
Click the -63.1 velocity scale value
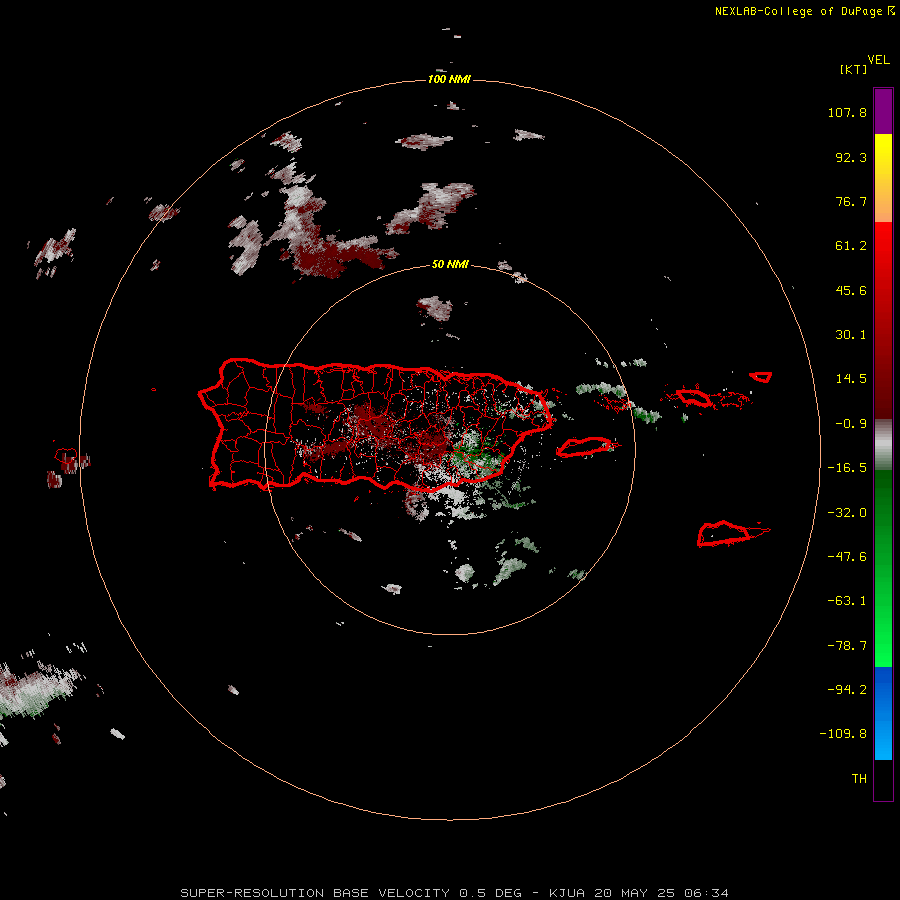coord(847,601)
